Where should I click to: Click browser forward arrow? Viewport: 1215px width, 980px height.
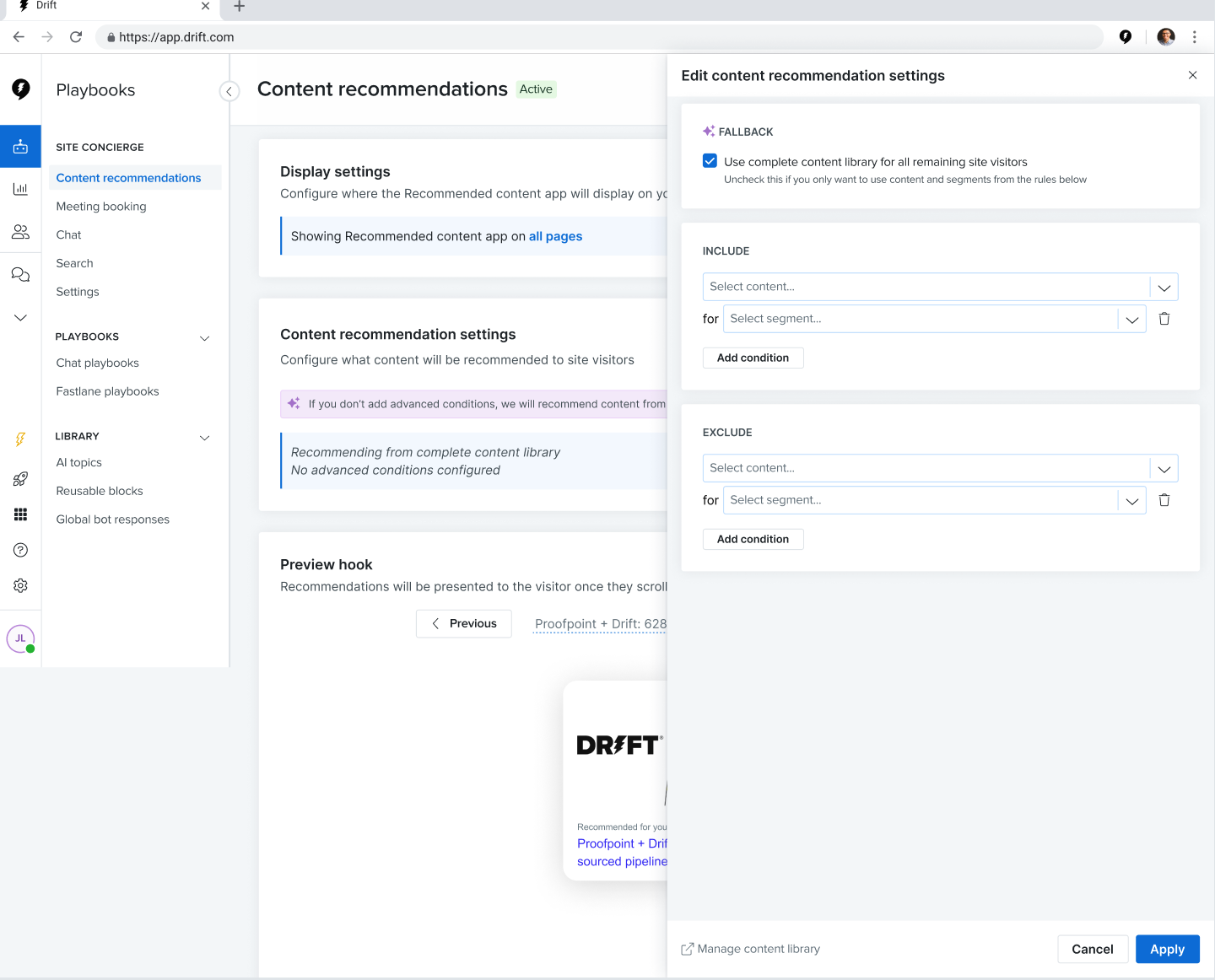click(x=47, y=36)
